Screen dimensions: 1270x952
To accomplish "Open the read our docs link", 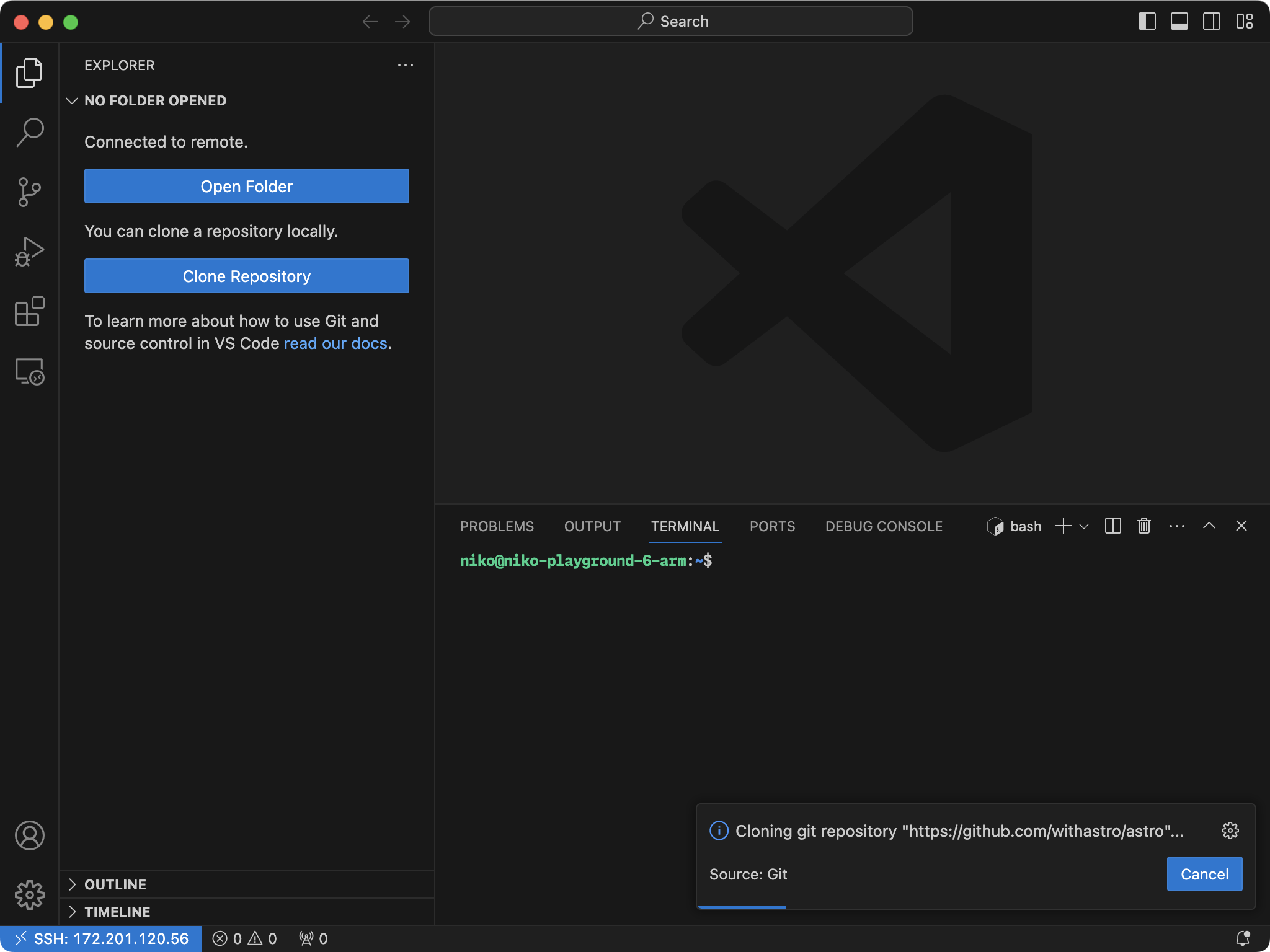I will 335,343.
